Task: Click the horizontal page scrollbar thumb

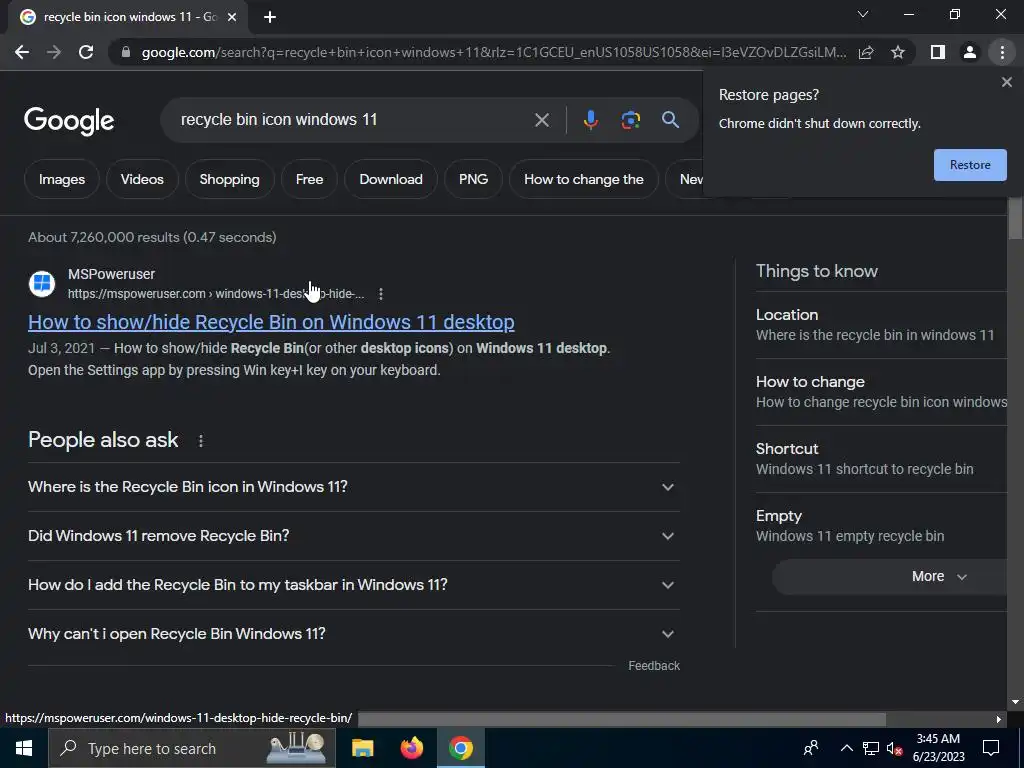Action: coord(622,719)
